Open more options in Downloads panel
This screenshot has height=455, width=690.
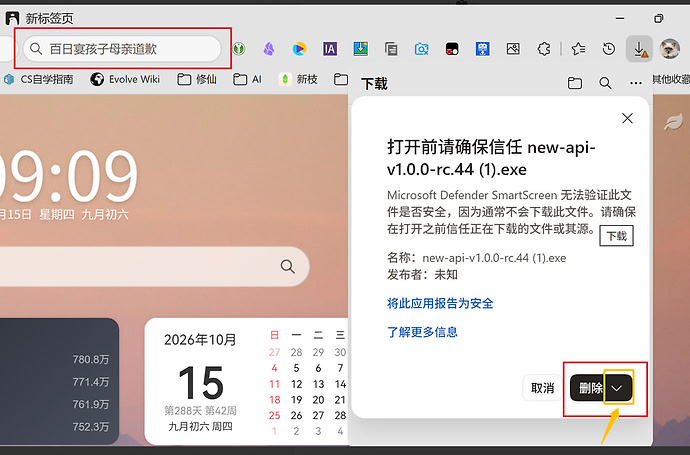tap(635, 83)
